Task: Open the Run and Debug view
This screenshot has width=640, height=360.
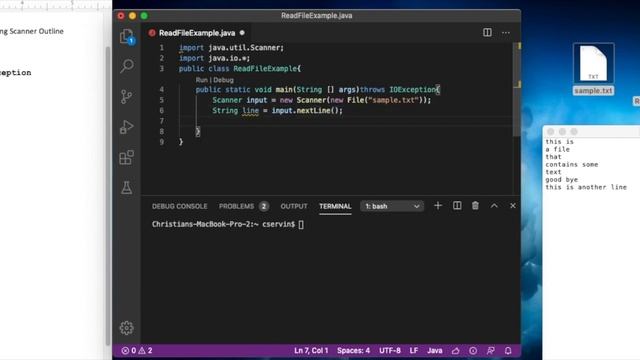Action: pos(127,127)
